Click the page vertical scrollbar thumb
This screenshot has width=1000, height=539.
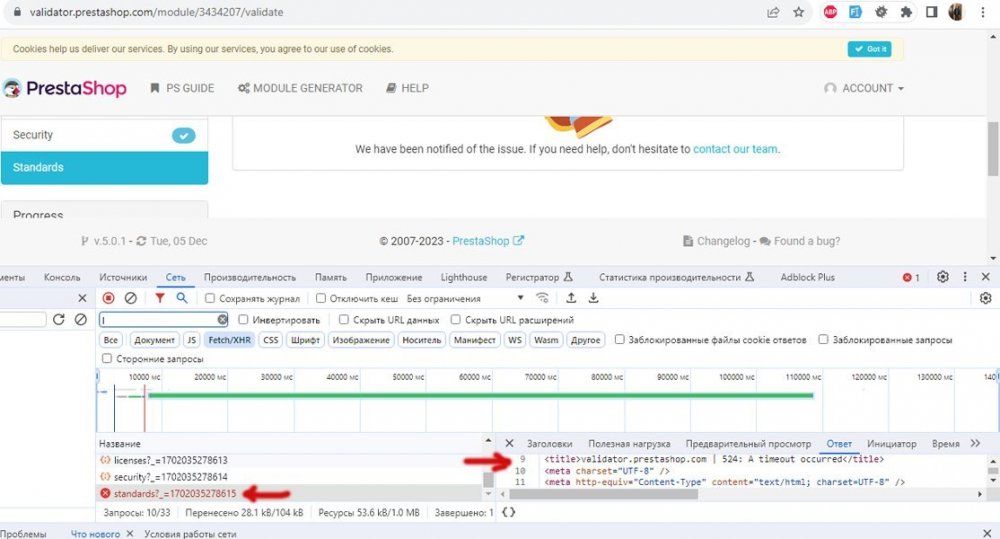tap(993, 148)
